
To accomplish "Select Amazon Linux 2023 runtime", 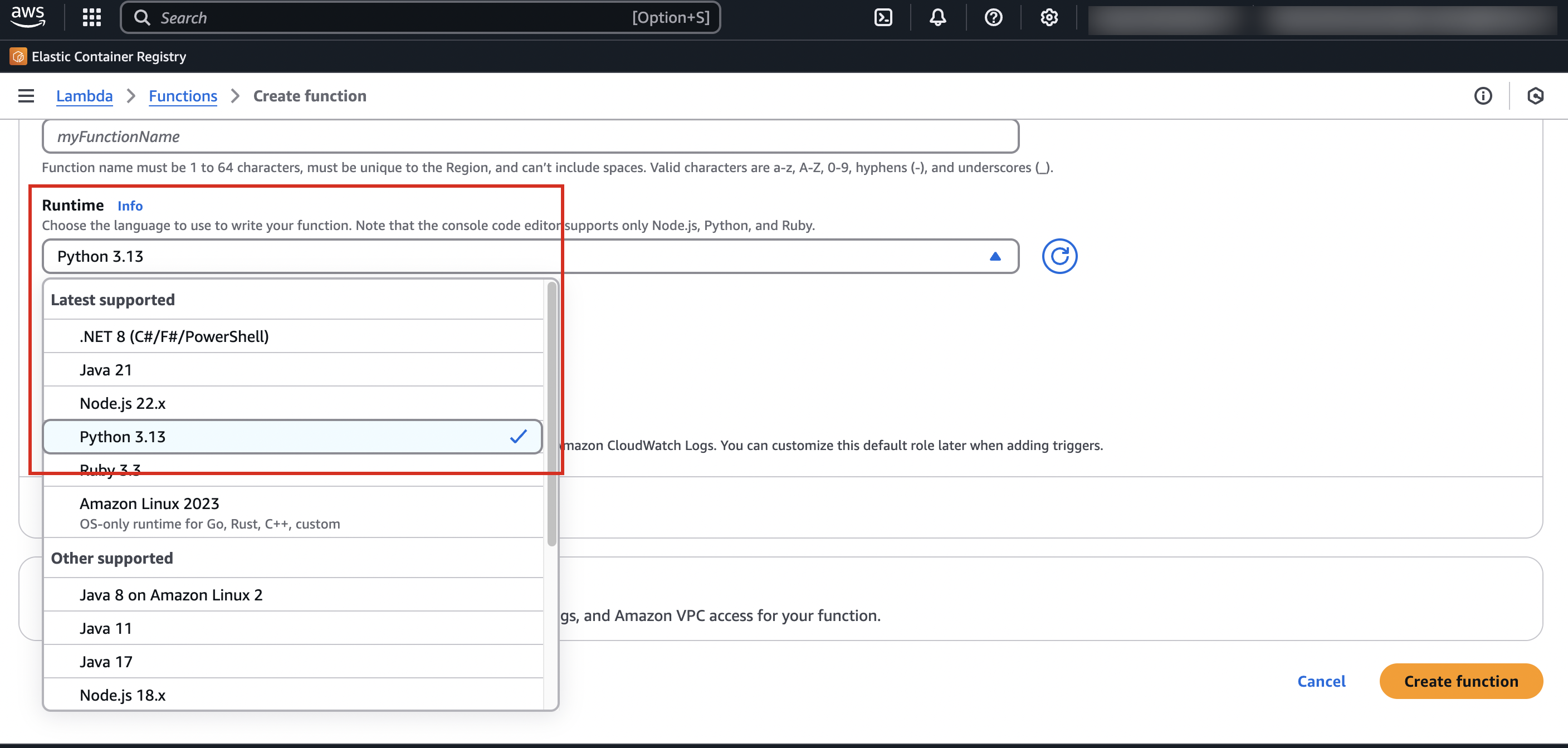I will pyautogui.click(x=293, y=512).
